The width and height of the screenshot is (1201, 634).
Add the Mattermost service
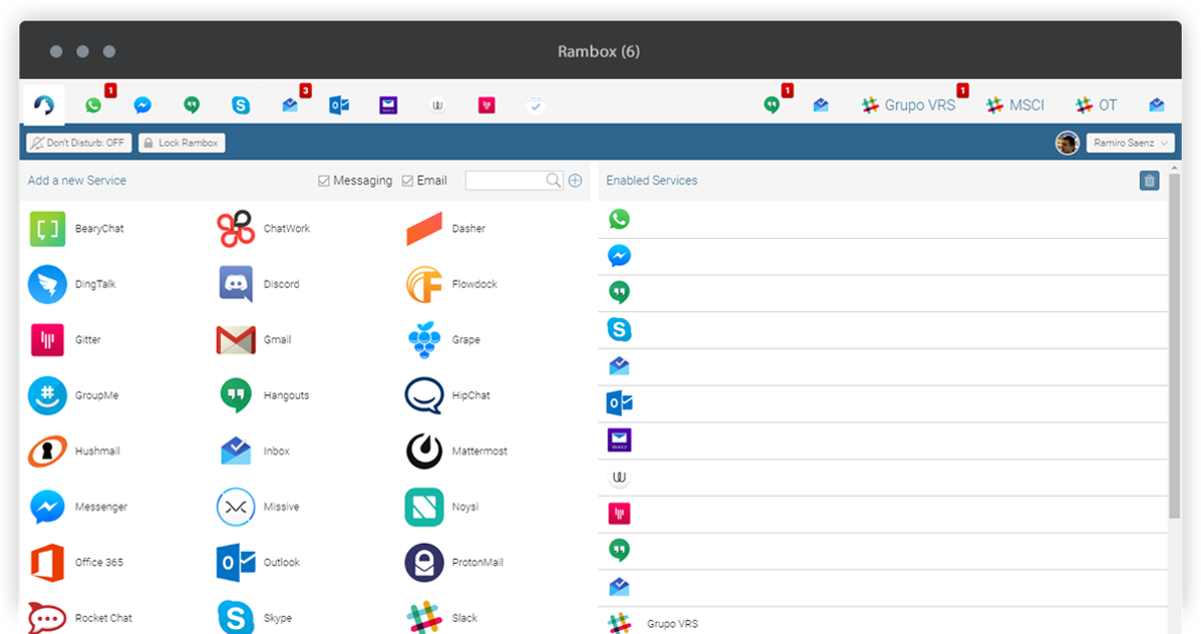point(457,452)
